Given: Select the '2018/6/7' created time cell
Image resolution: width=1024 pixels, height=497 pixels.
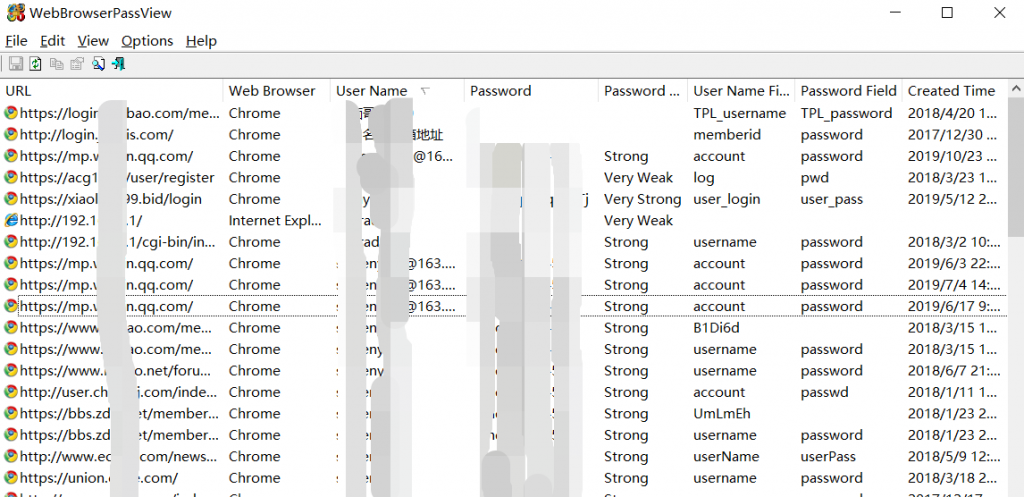Looking at the screenshot, I should [x=953, y=371].
